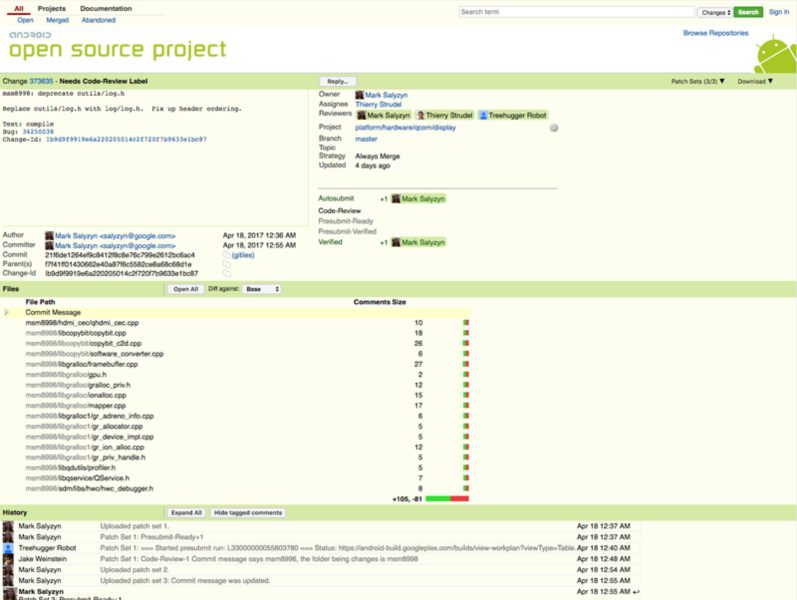Open the Diff against Base dropdown
The width and height of the screenshot is (797, 600).
[262, 289]
